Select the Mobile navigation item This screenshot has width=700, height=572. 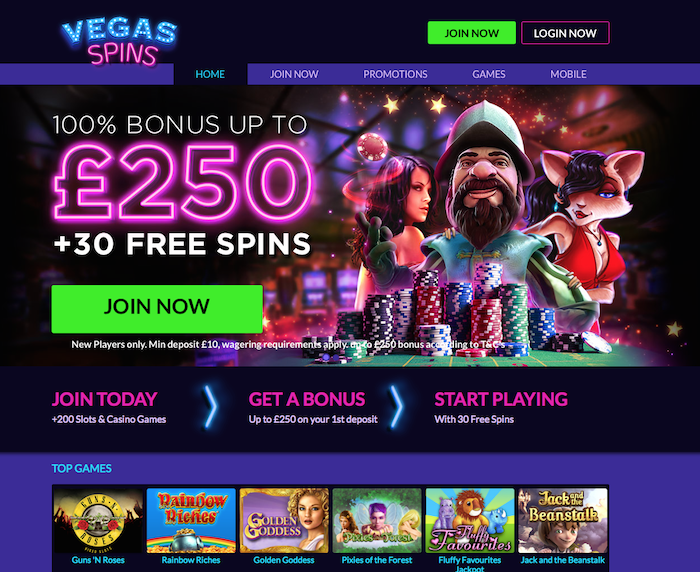click(x=568, y=74)
